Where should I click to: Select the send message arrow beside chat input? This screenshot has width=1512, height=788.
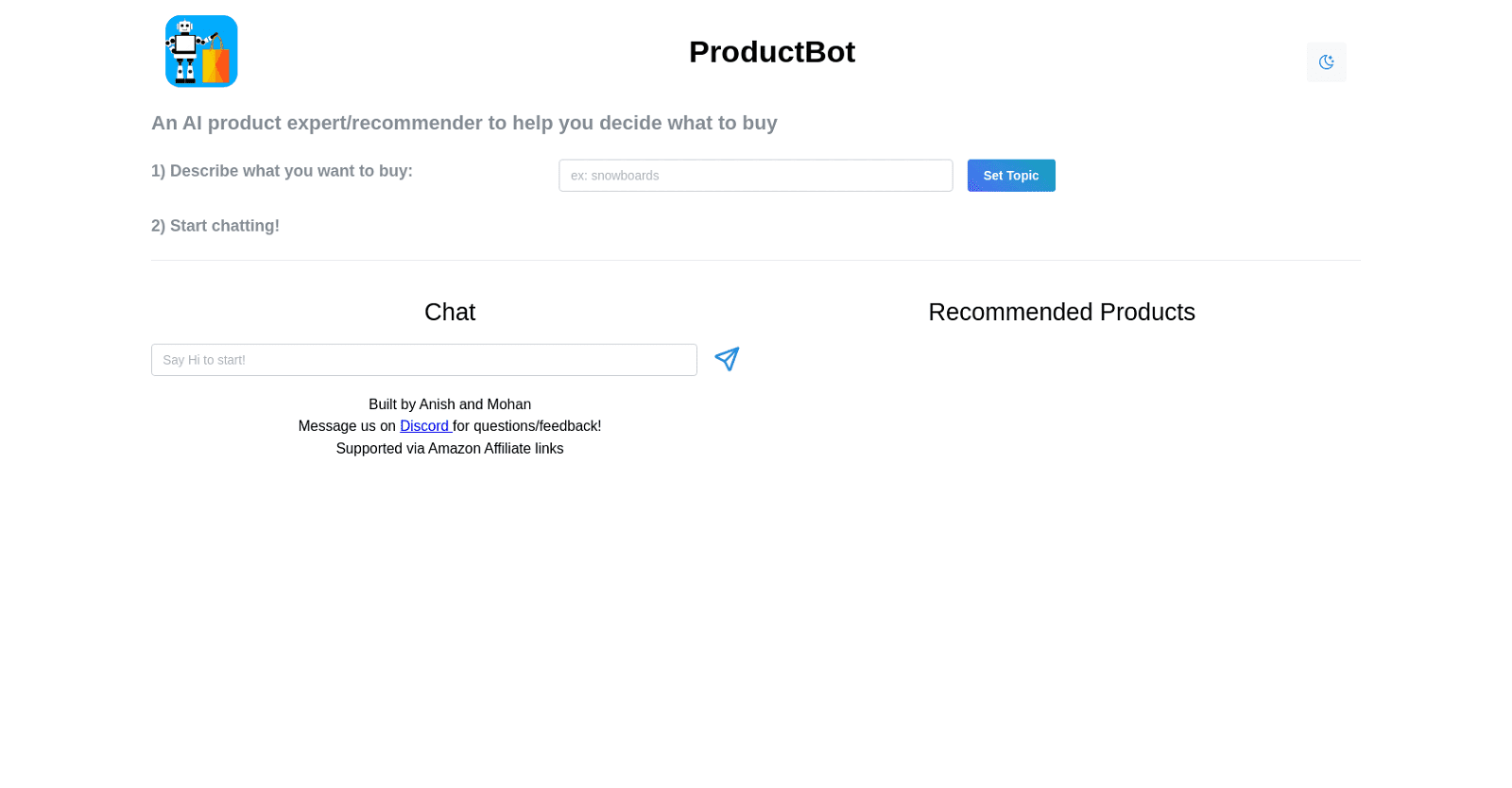pos(726,359)
